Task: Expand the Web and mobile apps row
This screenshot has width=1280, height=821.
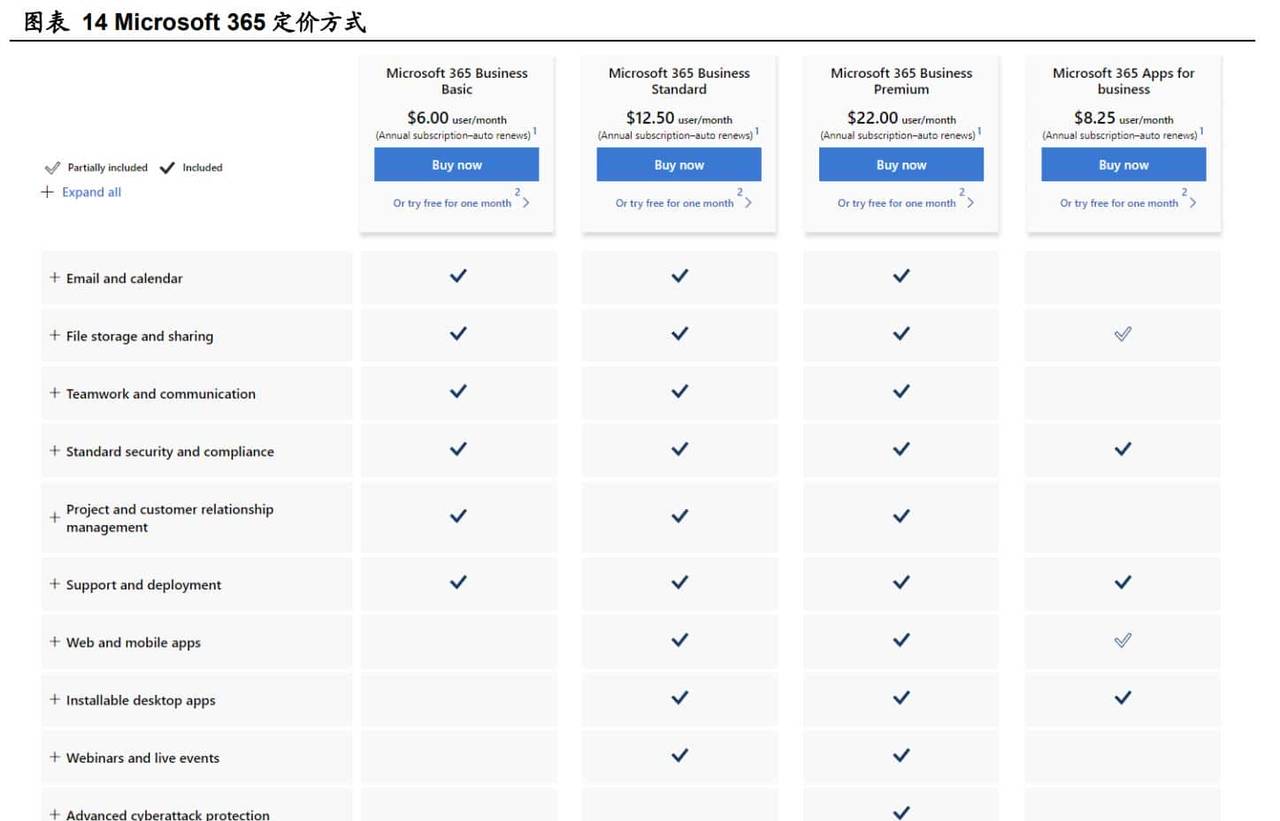Action: click(55, 640)
